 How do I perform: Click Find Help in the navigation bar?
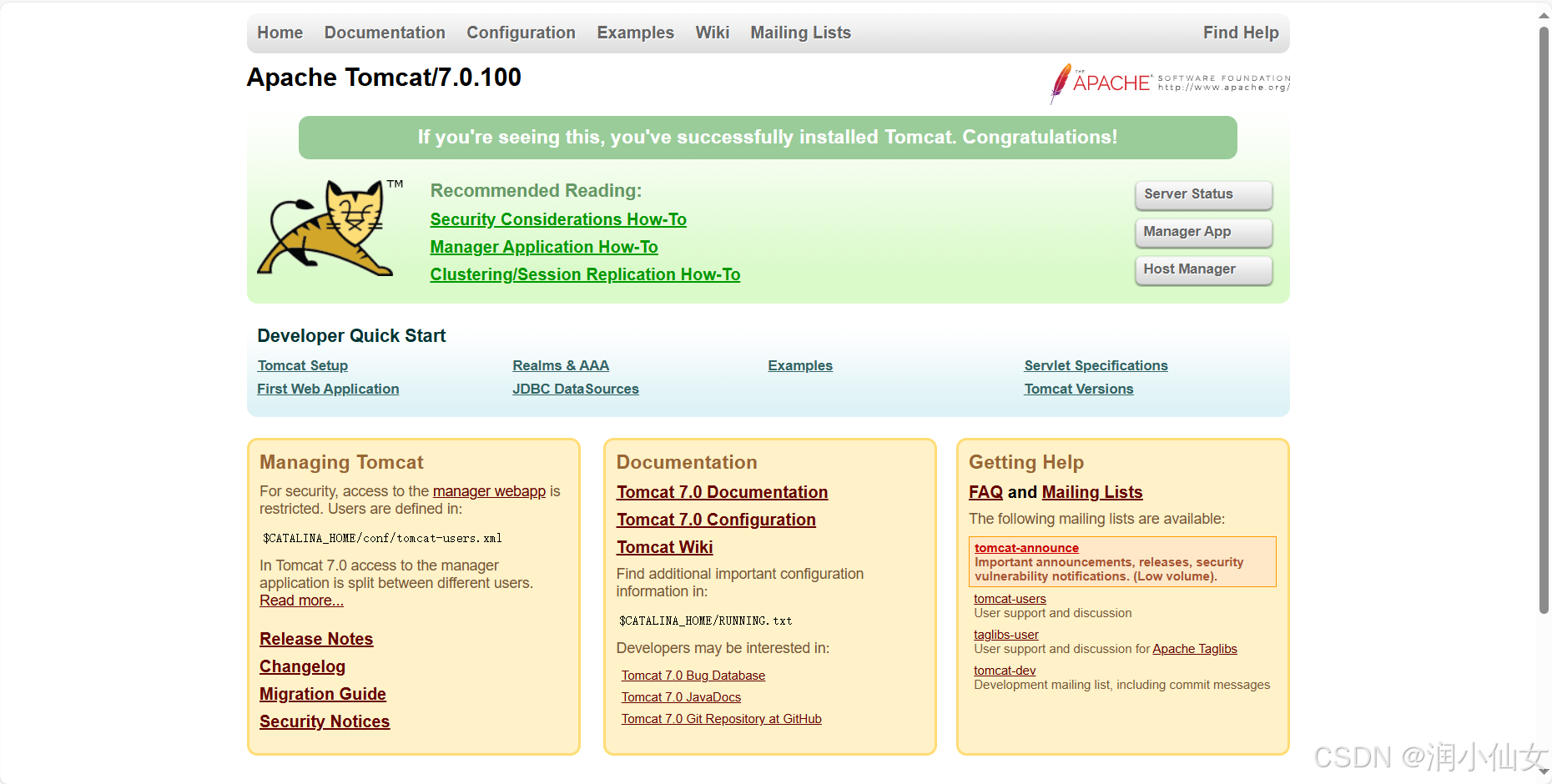(1241, 33)
